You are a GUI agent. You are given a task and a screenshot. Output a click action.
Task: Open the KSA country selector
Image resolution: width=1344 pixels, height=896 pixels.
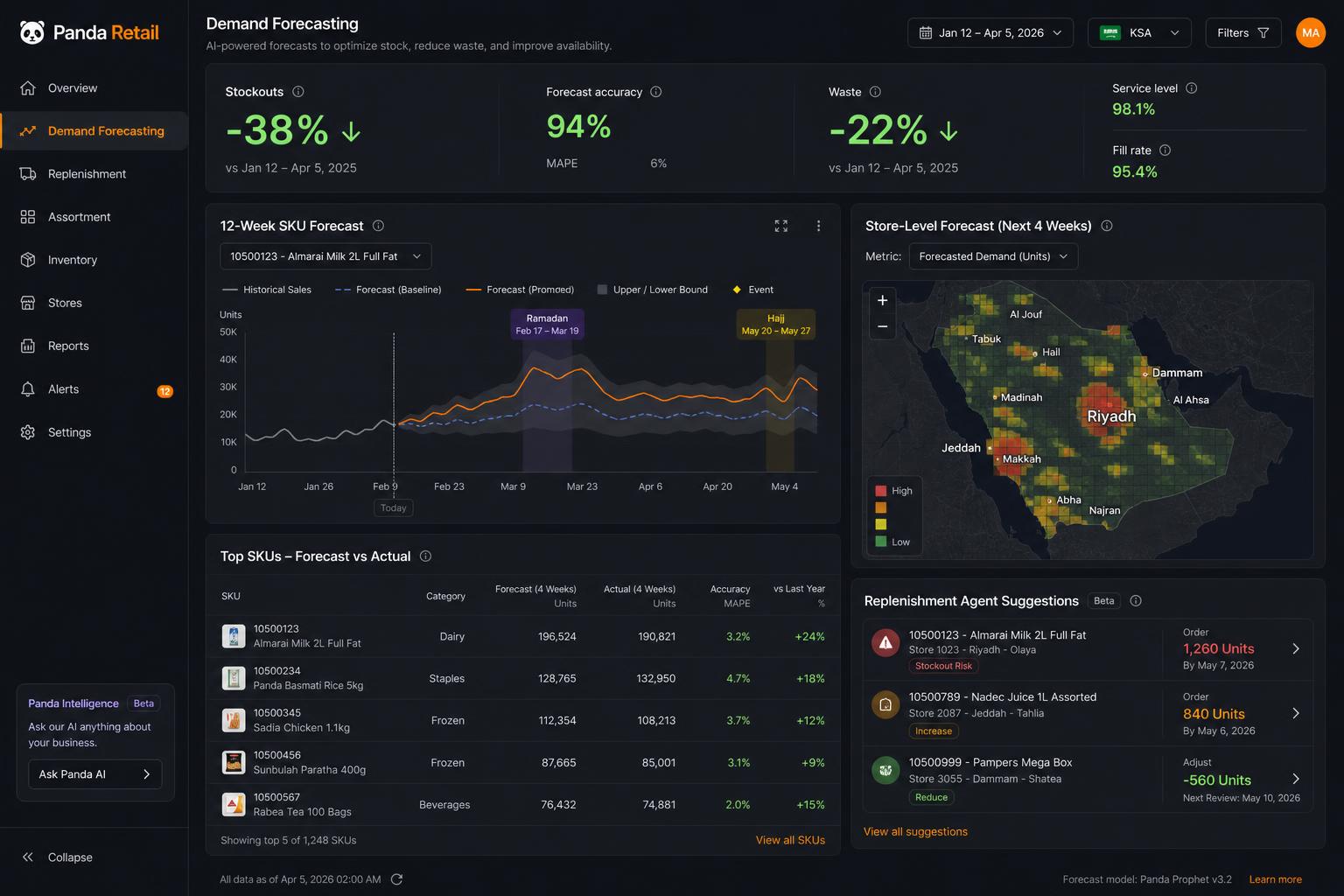pyautogui.click(x=1139, y=33)
